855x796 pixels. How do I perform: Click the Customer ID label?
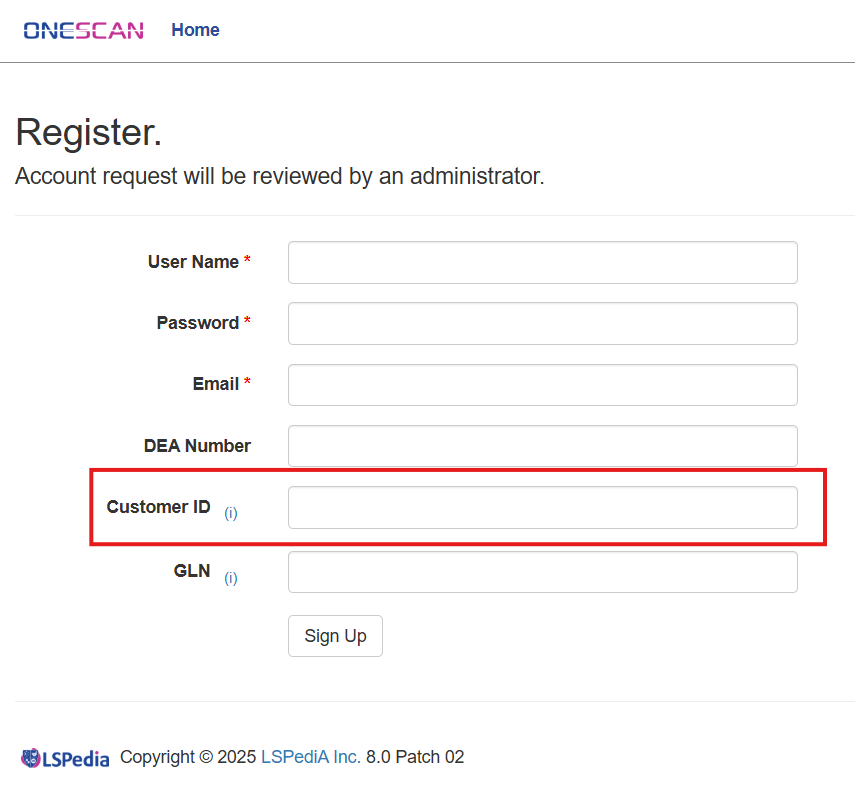coord(158,506)
